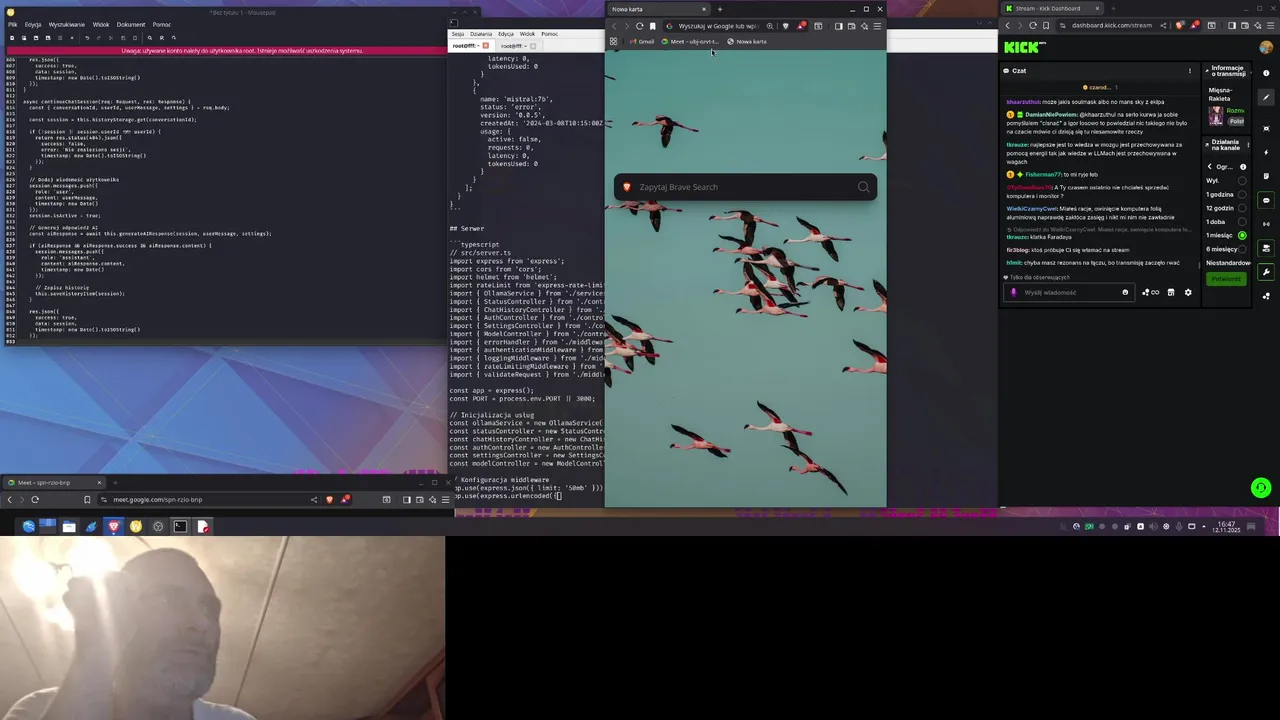Click lightning bolt icon in Kick sidebar
1280x720 pixels.
(1266, 152)
